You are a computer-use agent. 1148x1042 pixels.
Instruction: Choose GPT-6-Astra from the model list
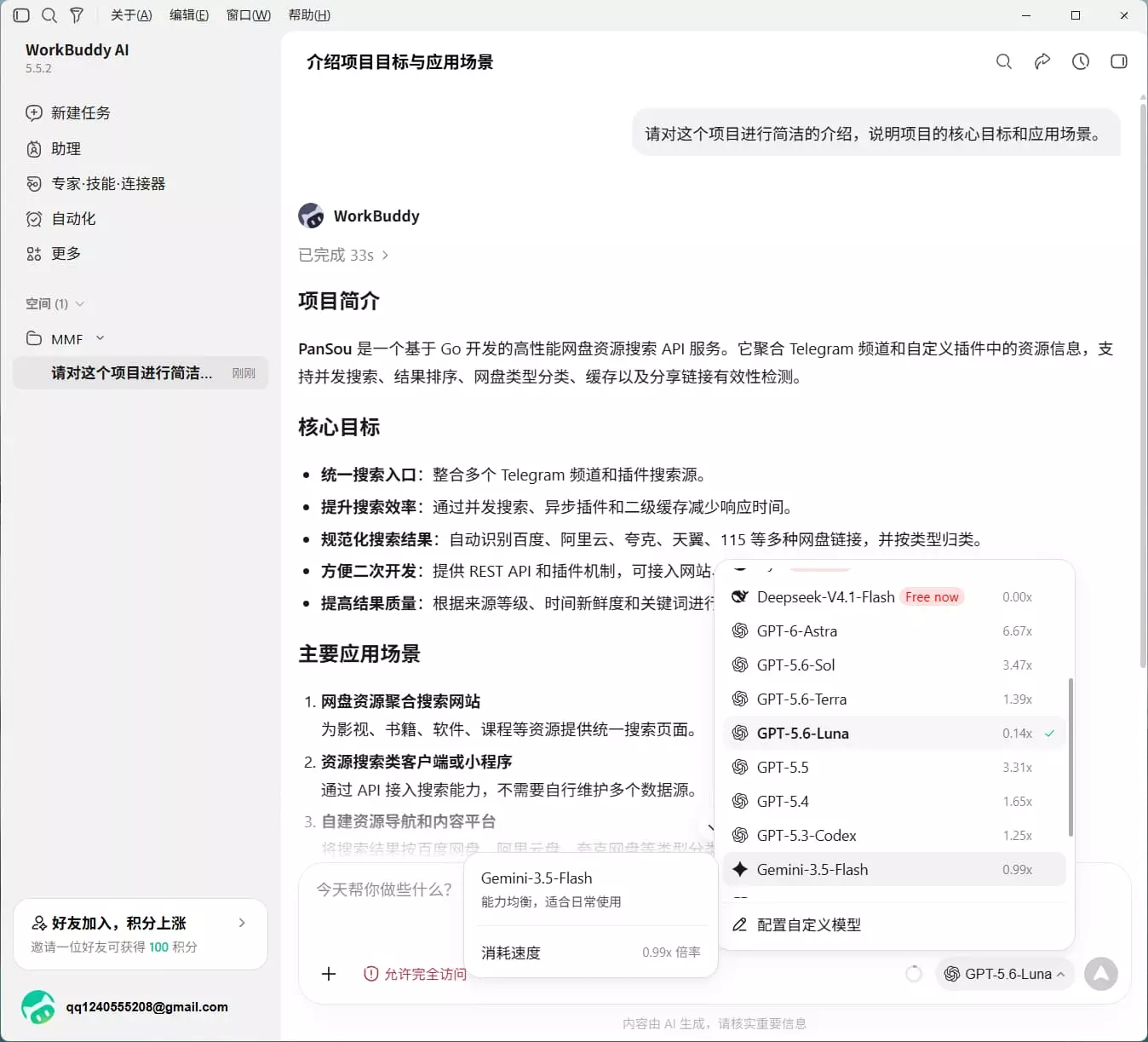click(x=894, y=631)
